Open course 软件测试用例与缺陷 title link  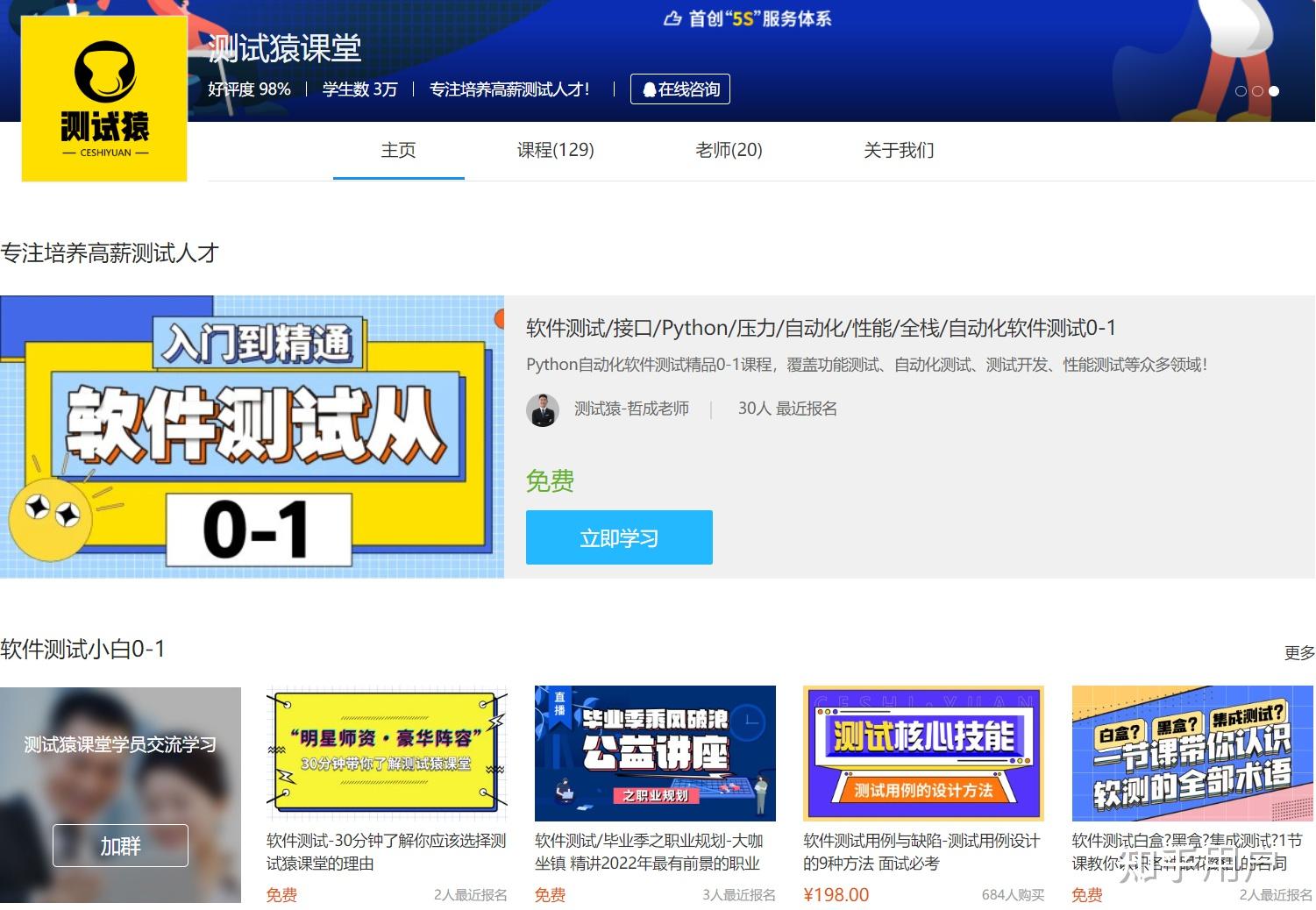[x=921, y=852]
